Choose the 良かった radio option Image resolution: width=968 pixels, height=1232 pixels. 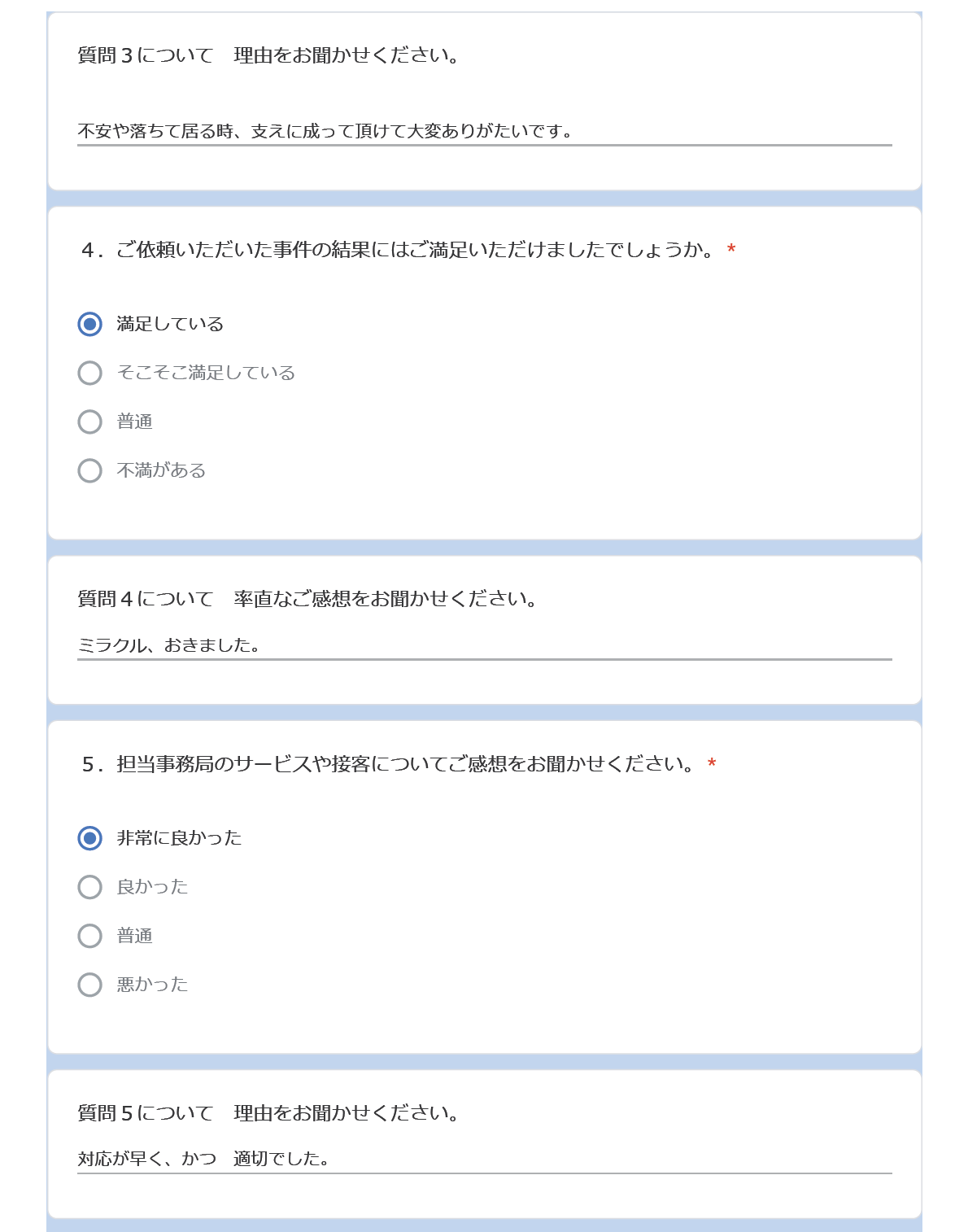(x=89, y=887)
